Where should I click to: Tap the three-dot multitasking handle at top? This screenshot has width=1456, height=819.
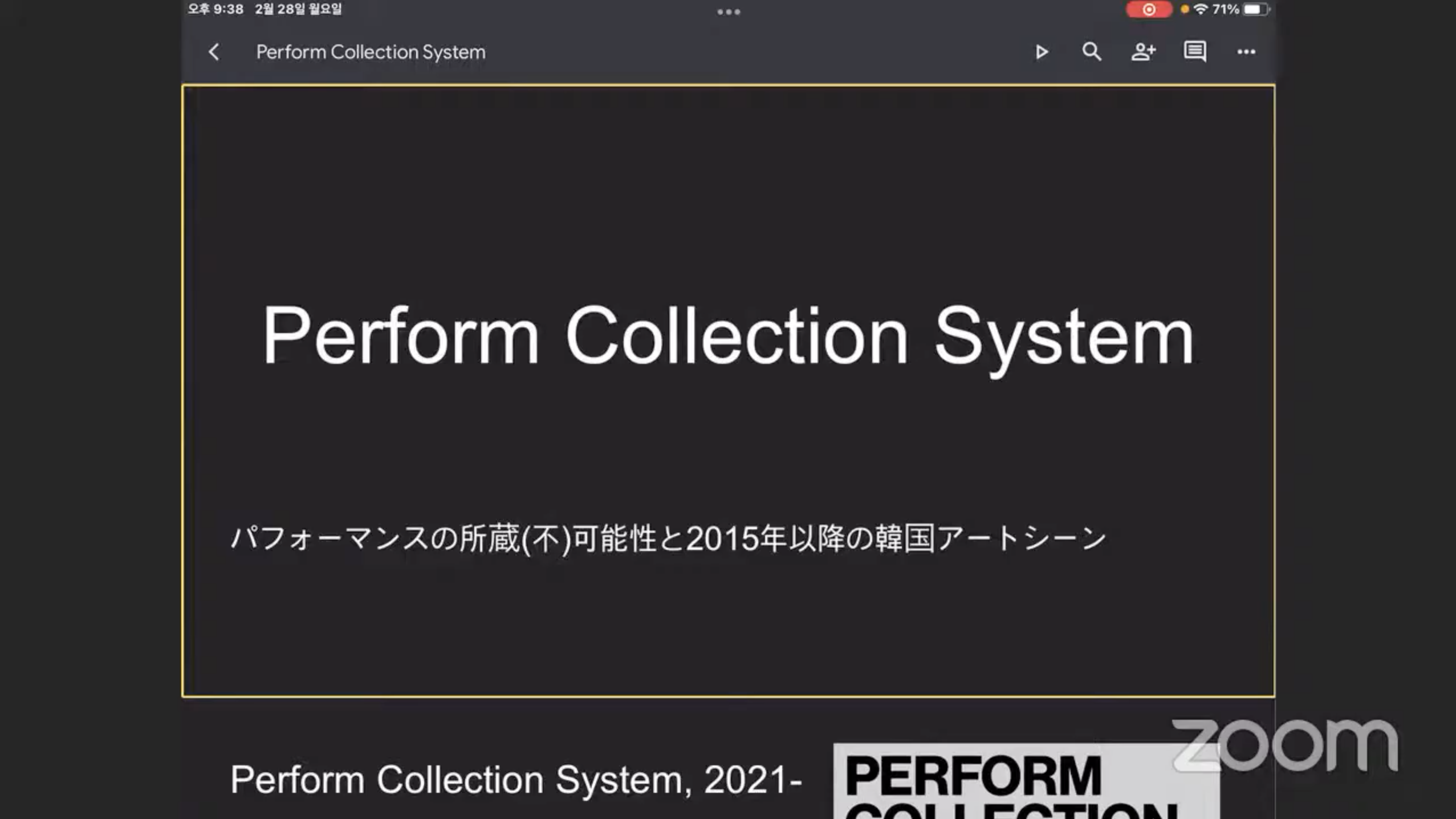coord(729,11)
